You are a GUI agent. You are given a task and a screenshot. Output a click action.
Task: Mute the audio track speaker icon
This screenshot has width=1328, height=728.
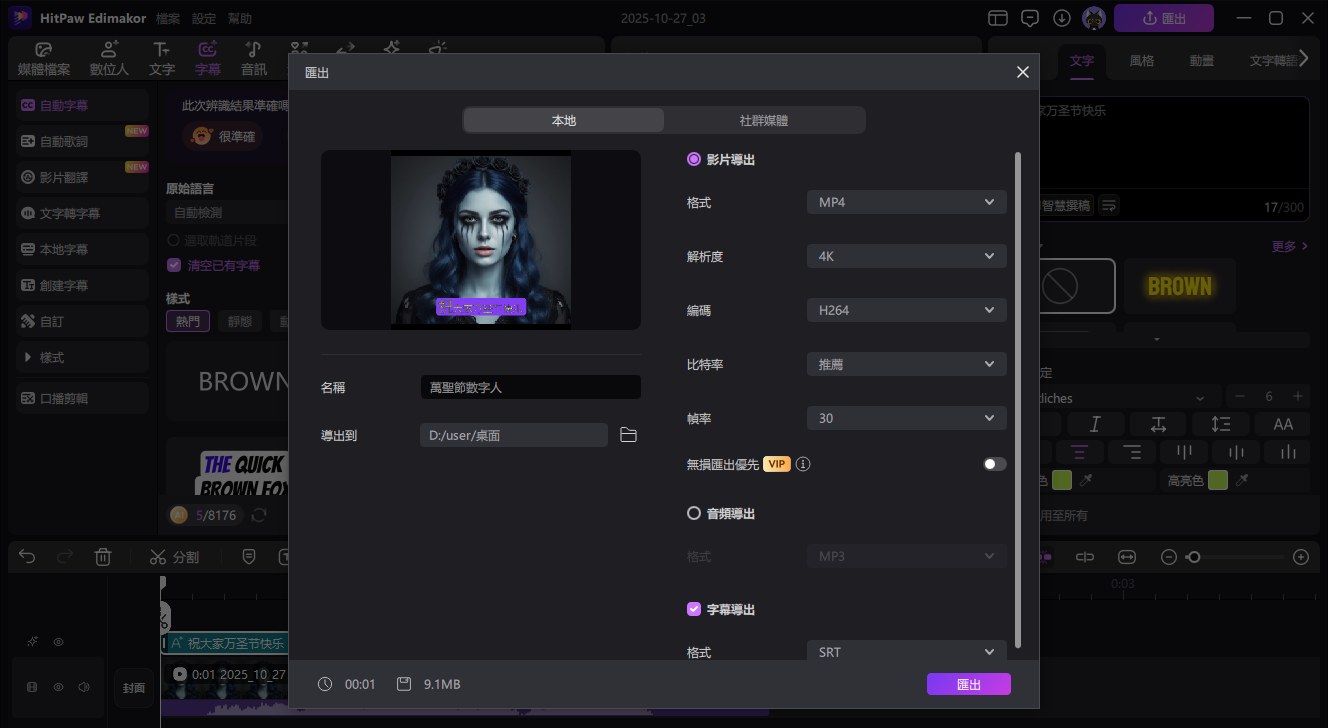coord(84,687)
